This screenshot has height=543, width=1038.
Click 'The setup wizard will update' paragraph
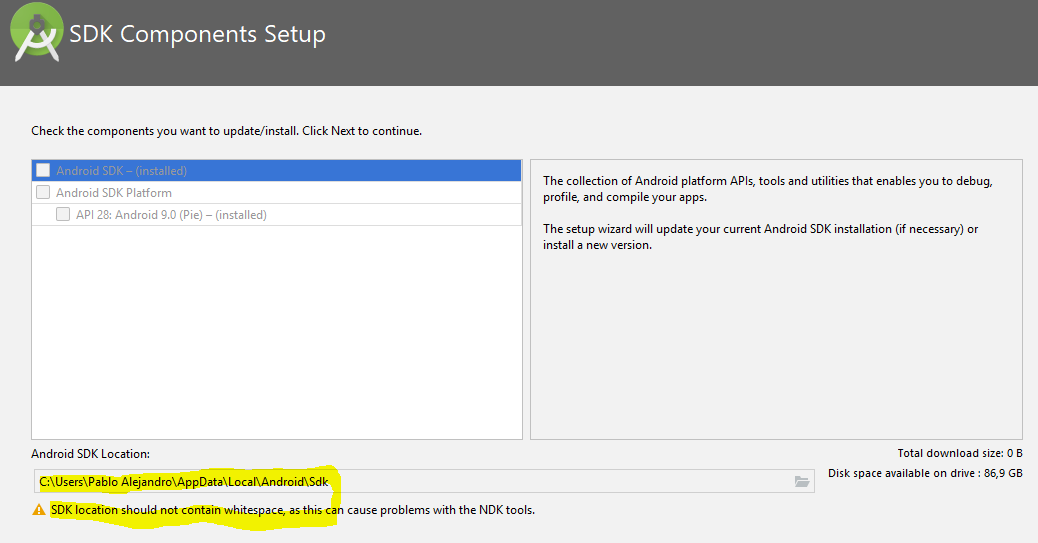(761, 236)
